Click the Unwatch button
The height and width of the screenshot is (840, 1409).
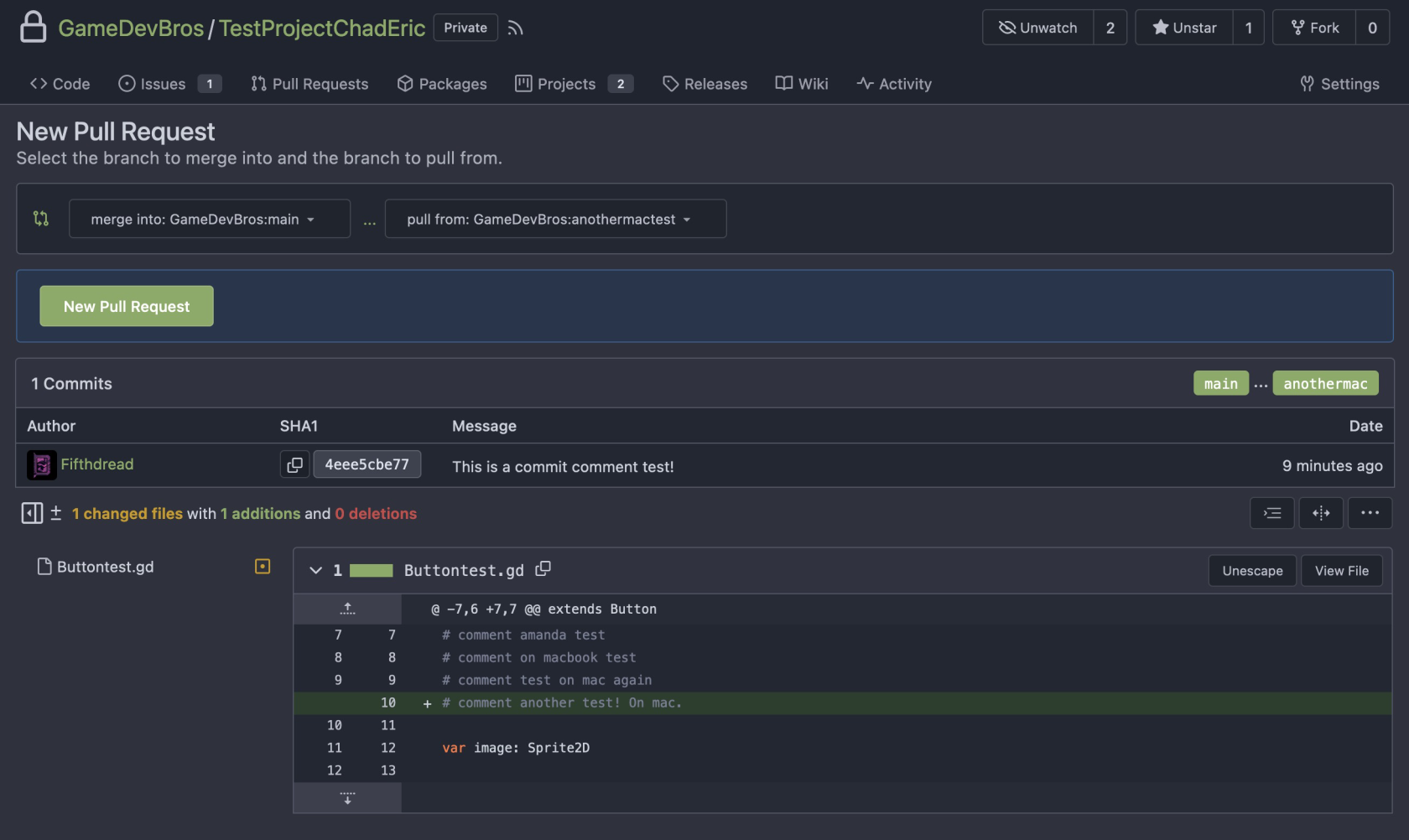[x=1038, y=28]
